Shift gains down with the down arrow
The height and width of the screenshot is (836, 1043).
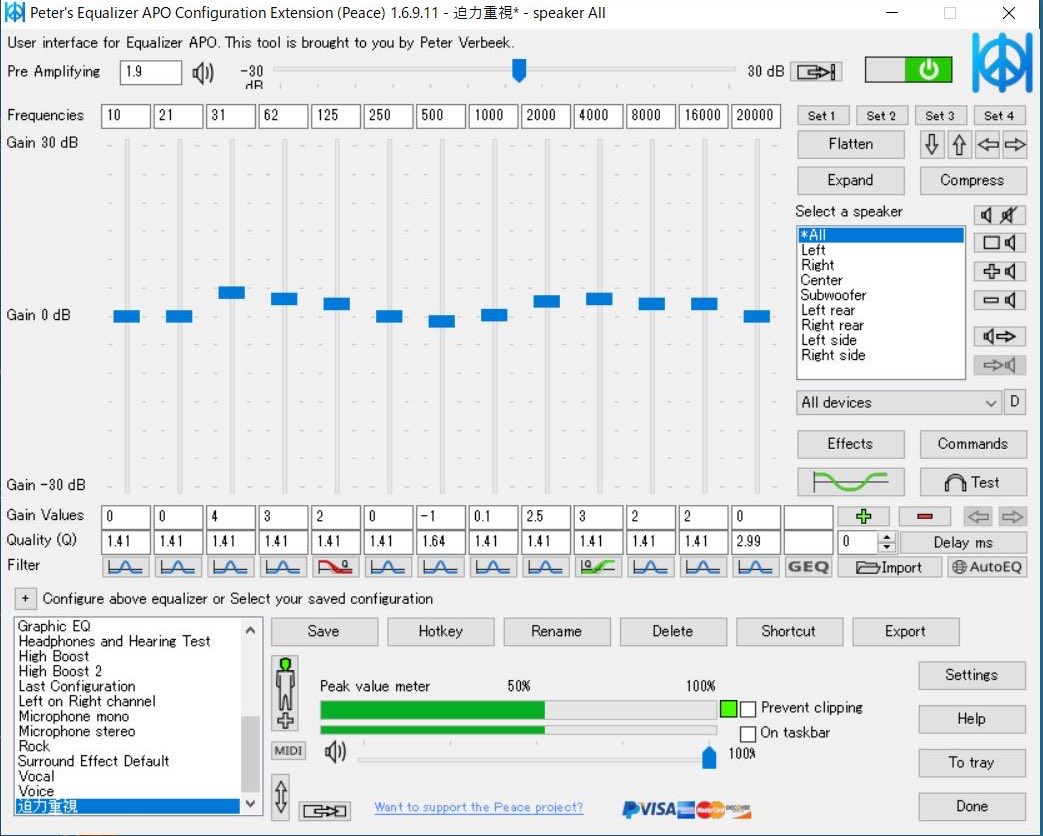point(932,144)
